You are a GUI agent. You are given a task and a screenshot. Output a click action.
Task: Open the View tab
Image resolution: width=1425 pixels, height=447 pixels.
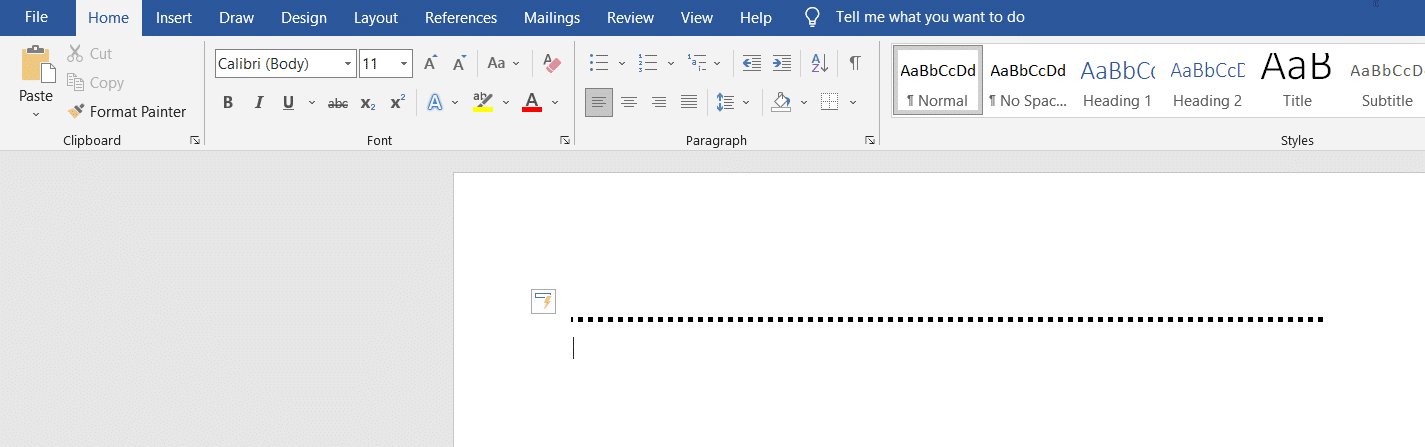coord(697,17)
